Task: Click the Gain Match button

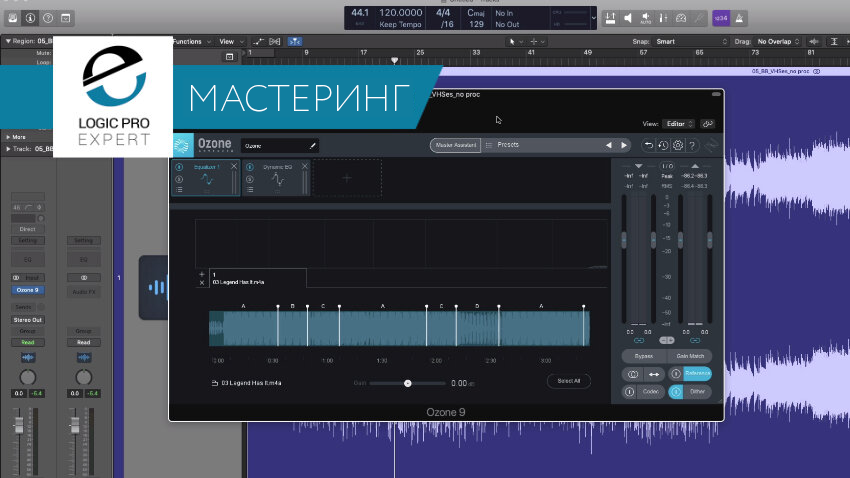Action: [690, 356]
